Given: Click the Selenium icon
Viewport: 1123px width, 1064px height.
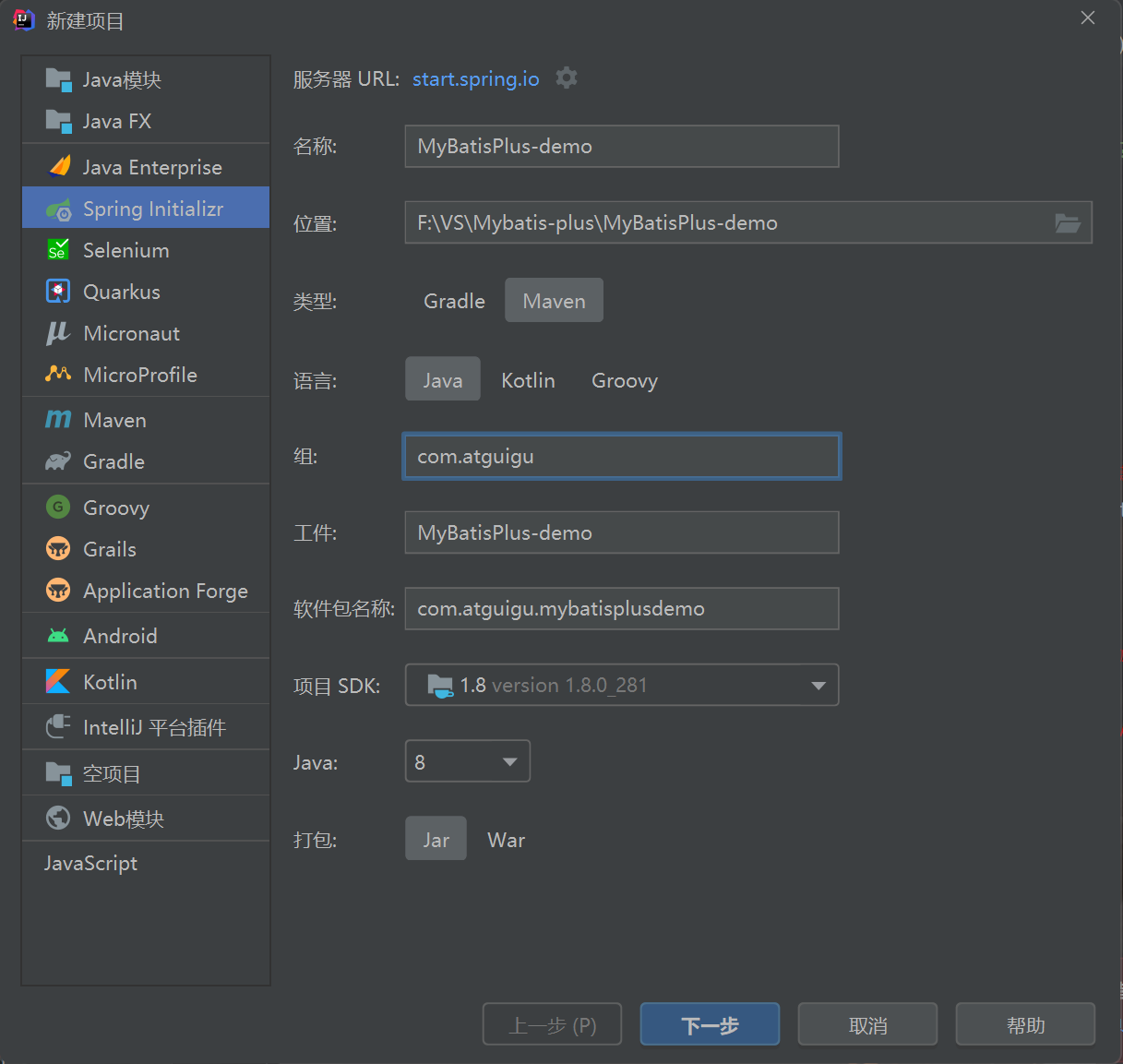Looking at the screenshot, I should click(57, 250).
